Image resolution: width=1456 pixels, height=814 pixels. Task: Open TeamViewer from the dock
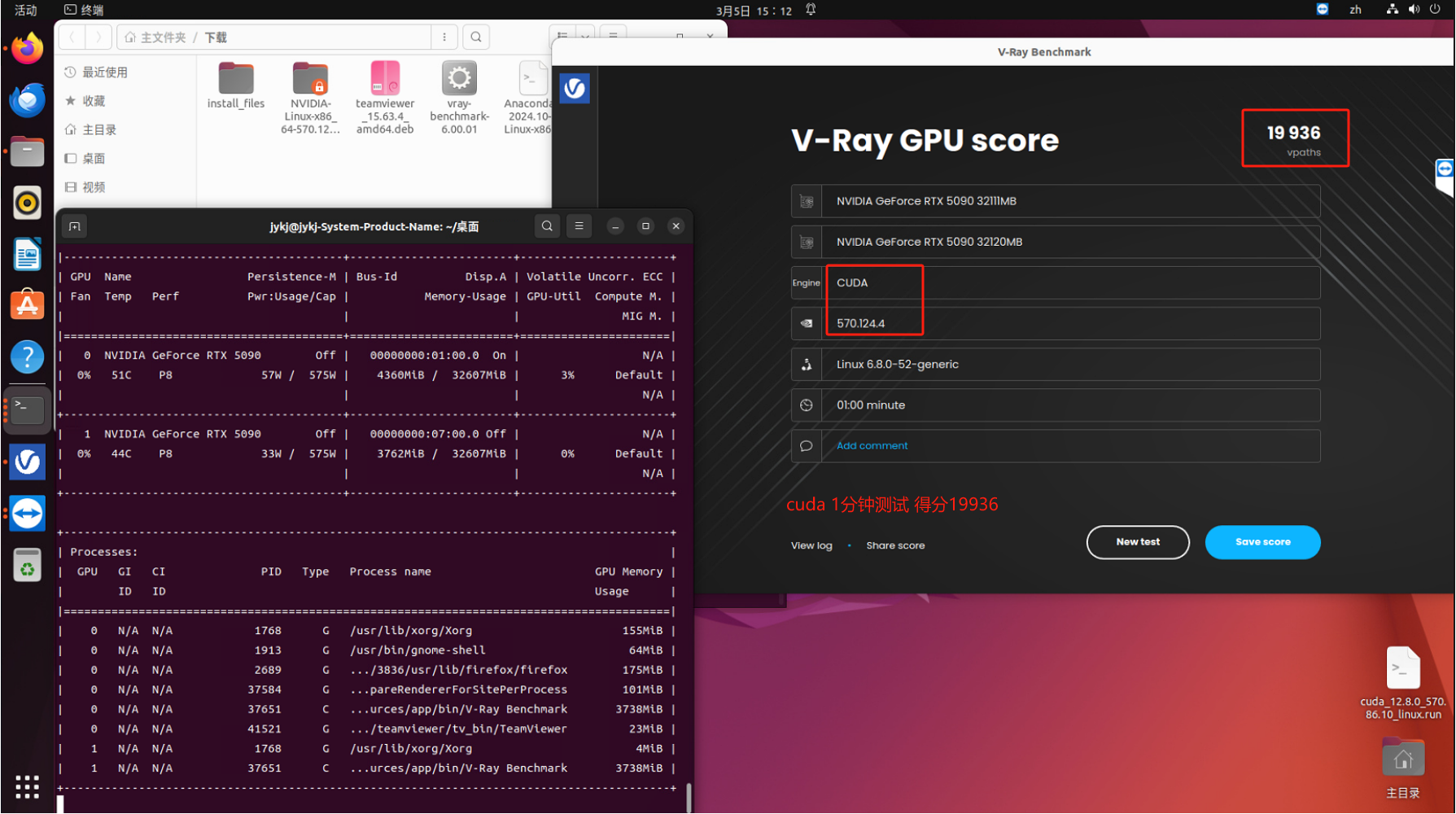pyautogui.click(x=27, y=514)
